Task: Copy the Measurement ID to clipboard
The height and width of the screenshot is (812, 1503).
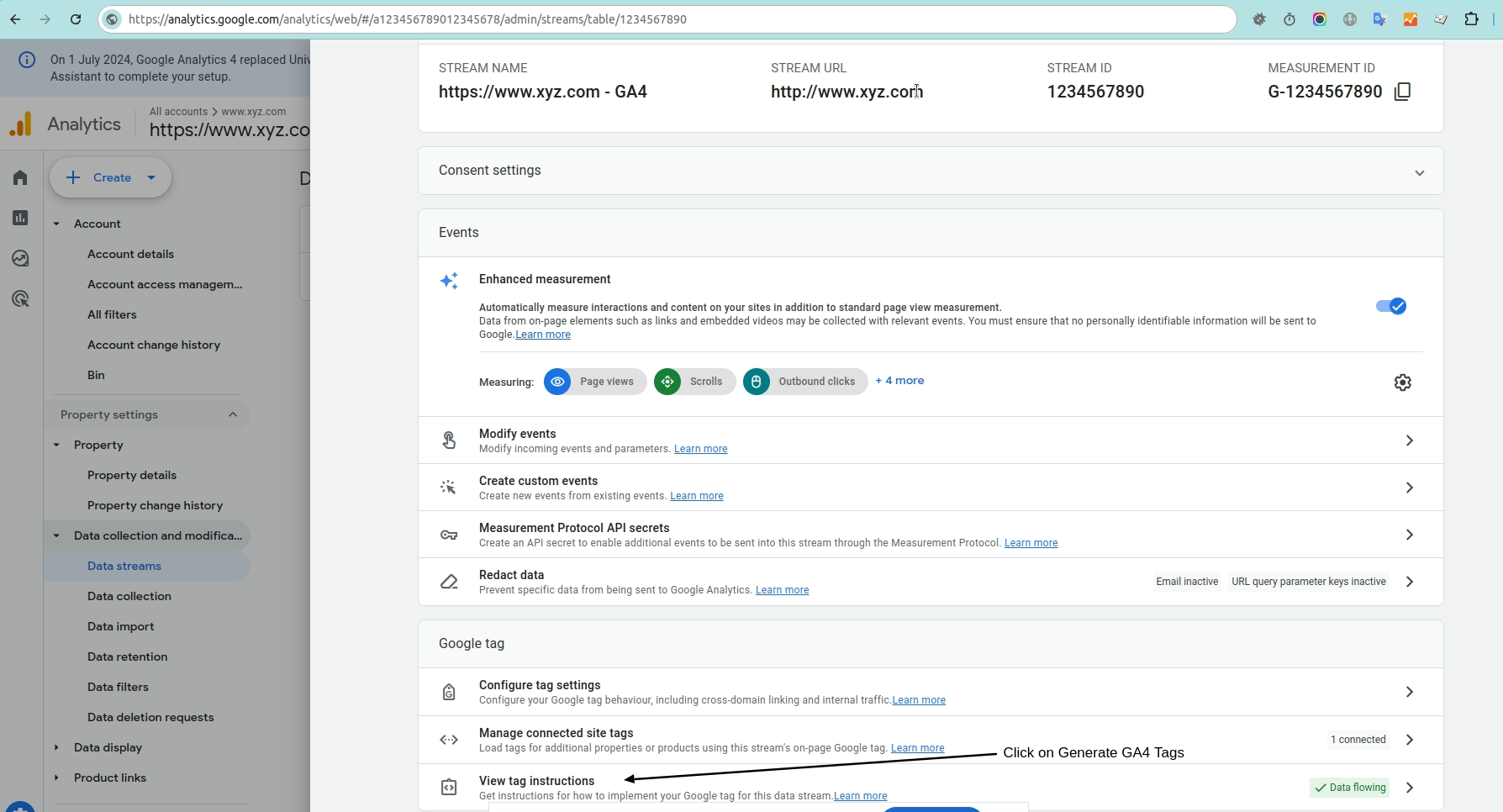Action: coord(1402,92)
